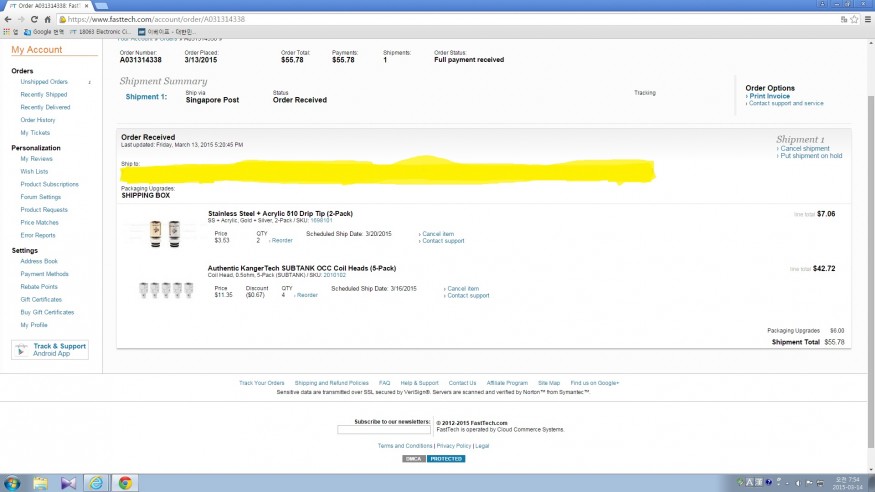
Task: Reorder the SUBTANK OCC Coil Heads
Action: click(307, 295)
